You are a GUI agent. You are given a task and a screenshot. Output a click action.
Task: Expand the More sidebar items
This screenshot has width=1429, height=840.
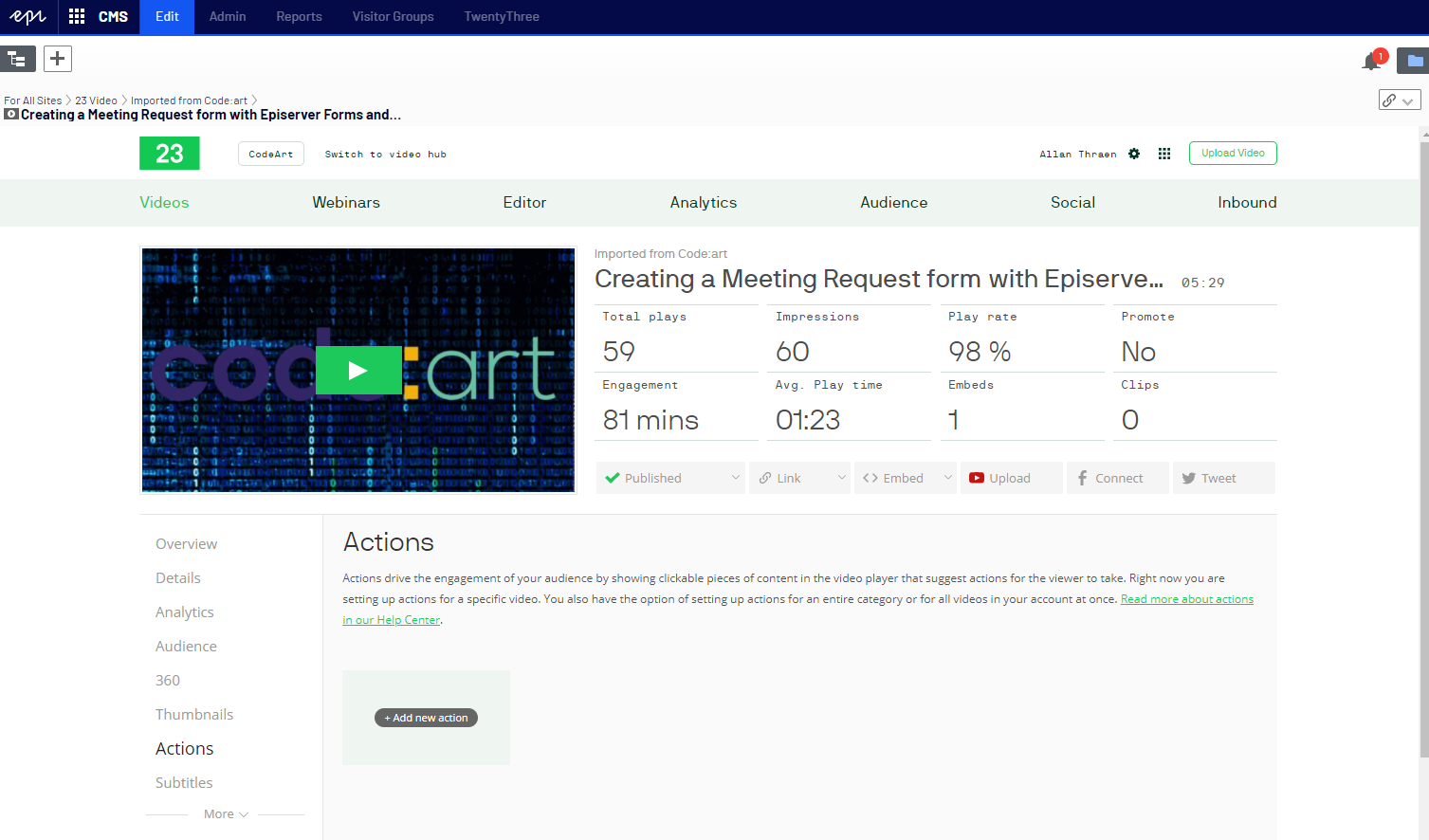coord(226,814)
